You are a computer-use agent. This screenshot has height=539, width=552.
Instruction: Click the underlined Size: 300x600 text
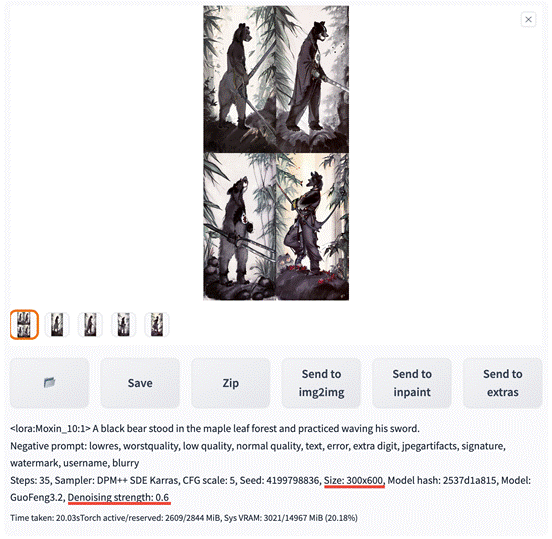(x=353, y=480)
